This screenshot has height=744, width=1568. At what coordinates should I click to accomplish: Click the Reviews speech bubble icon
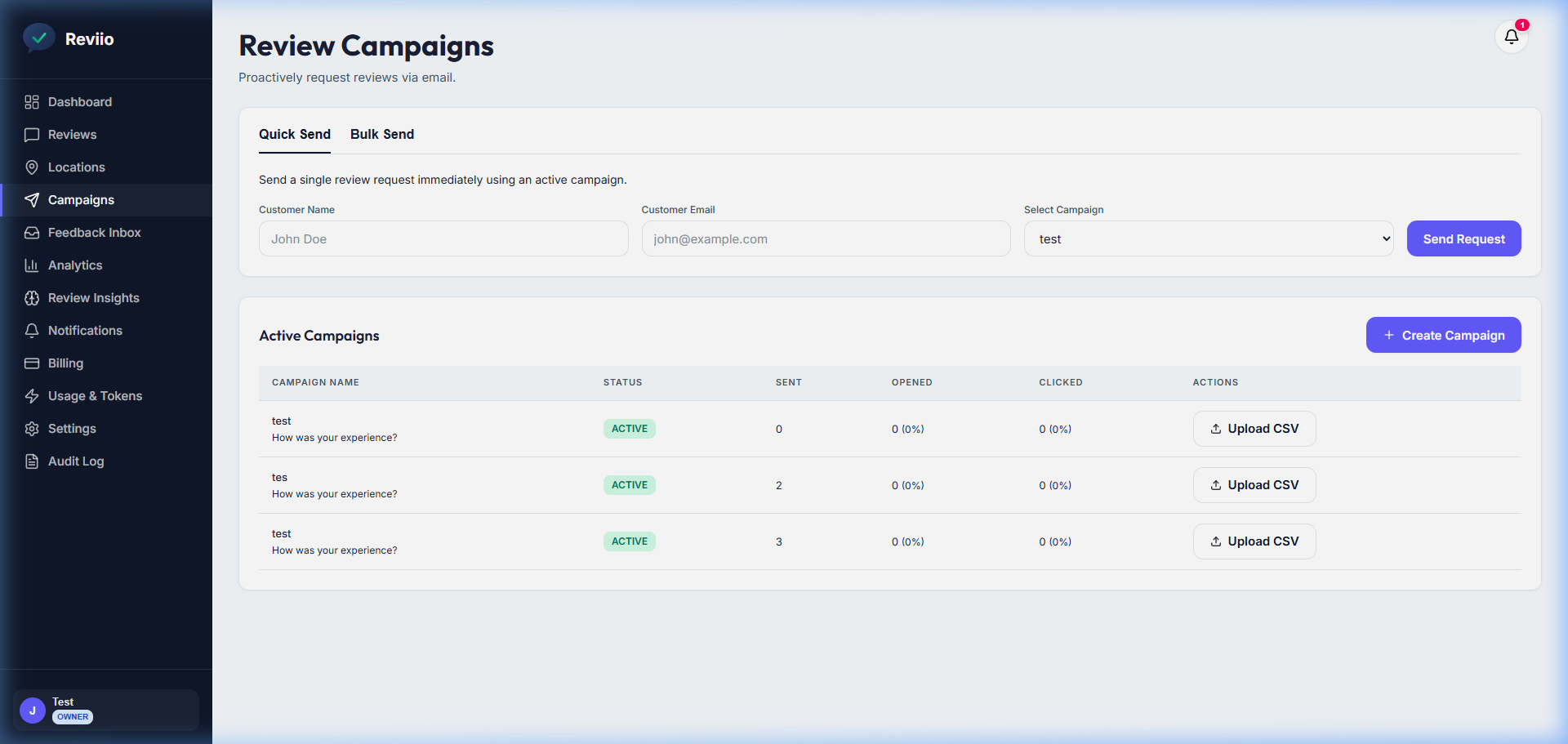coord(32,135)
